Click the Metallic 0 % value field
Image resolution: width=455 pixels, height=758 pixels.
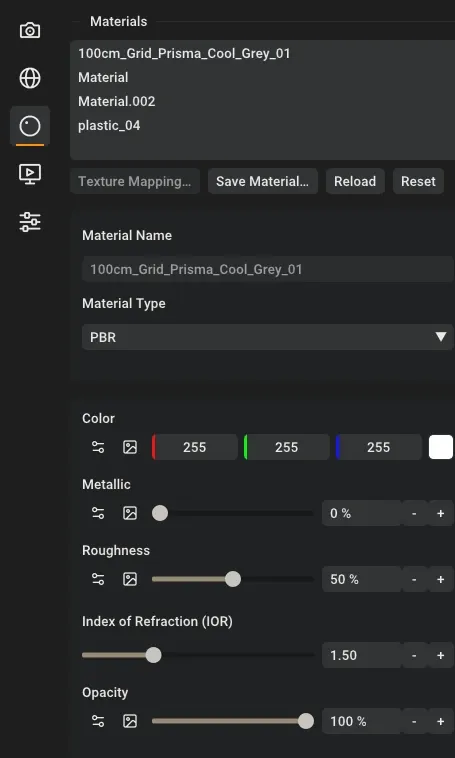point(362,513)
